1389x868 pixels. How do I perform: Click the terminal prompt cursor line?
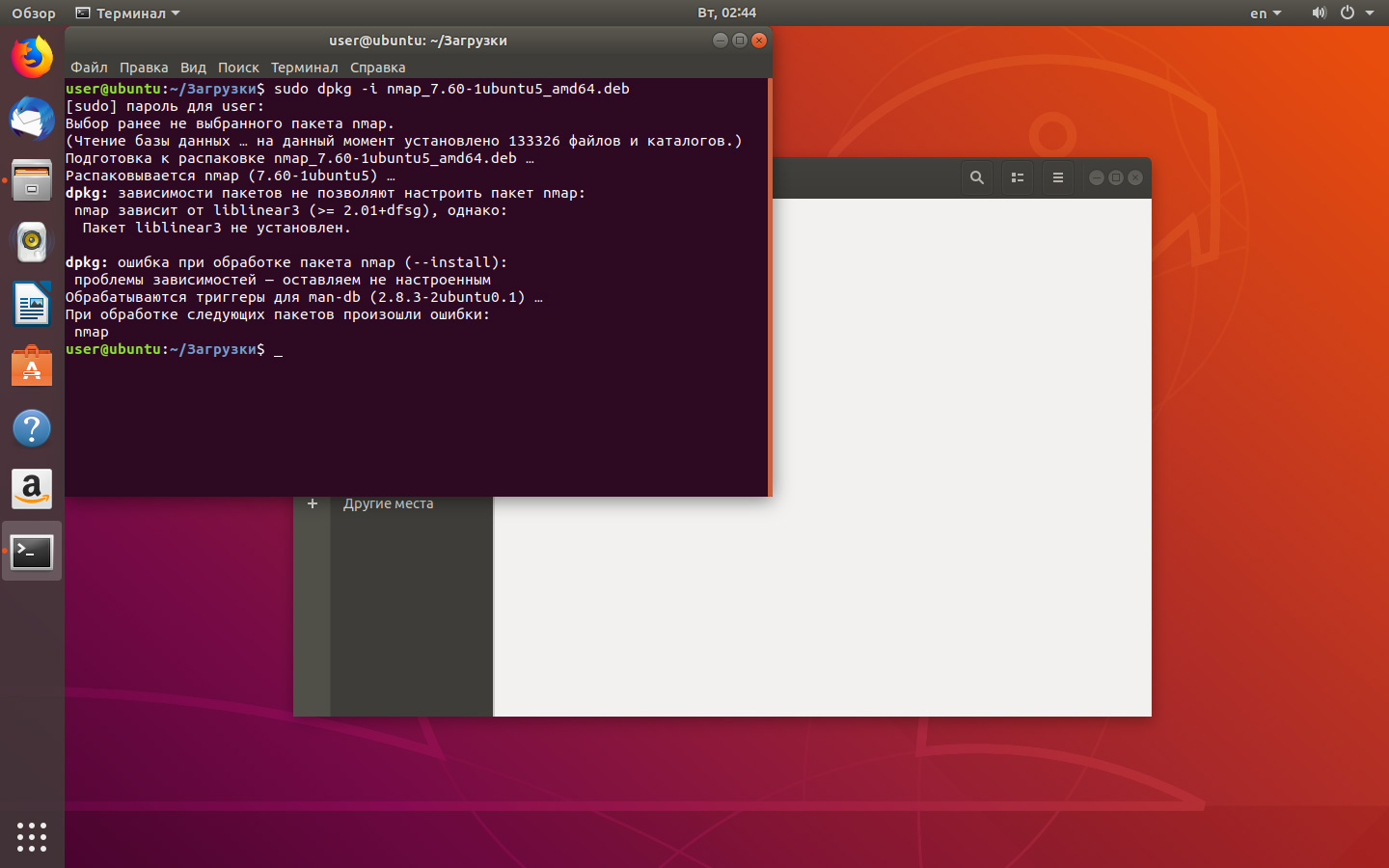click(174, 349)
